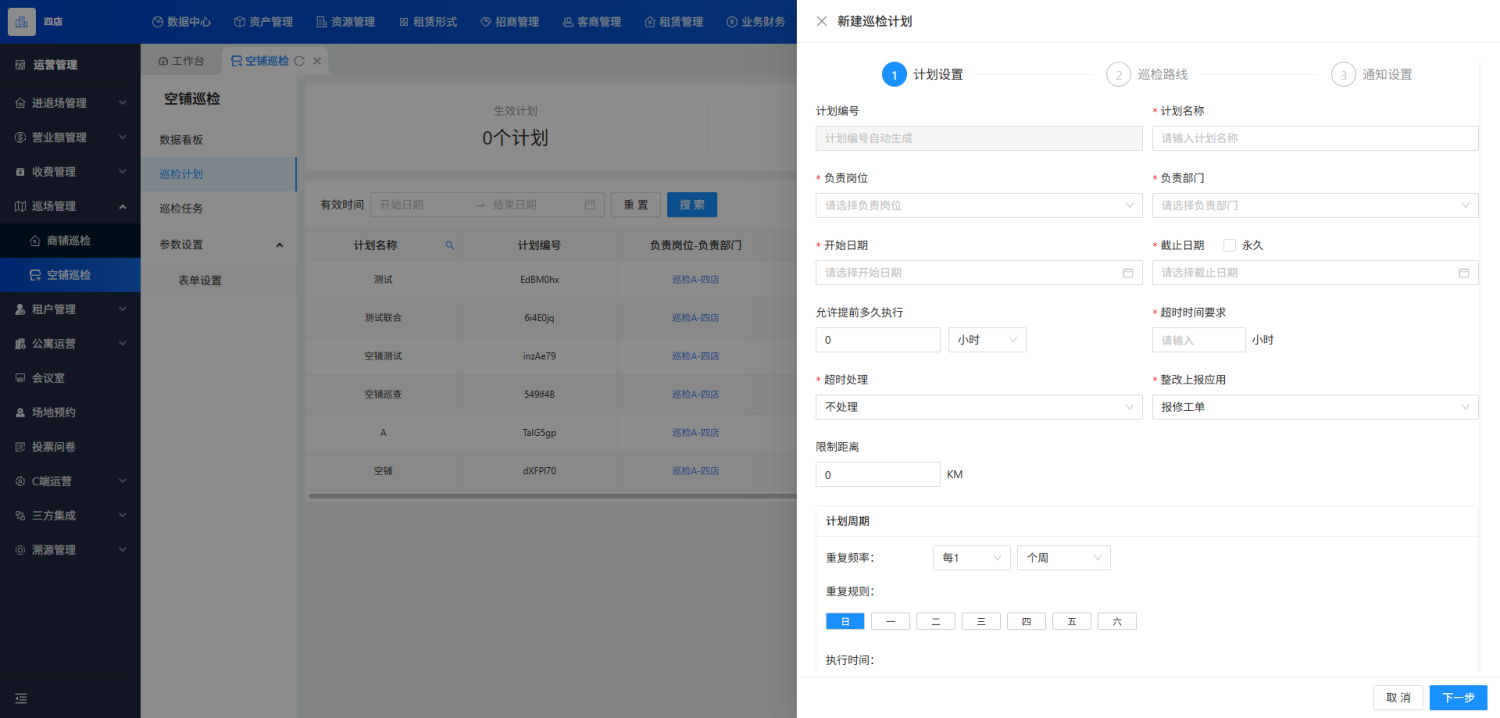Select 二 in the repeat rule days
The image size is (1500, 718).
[x=936, y=621]
